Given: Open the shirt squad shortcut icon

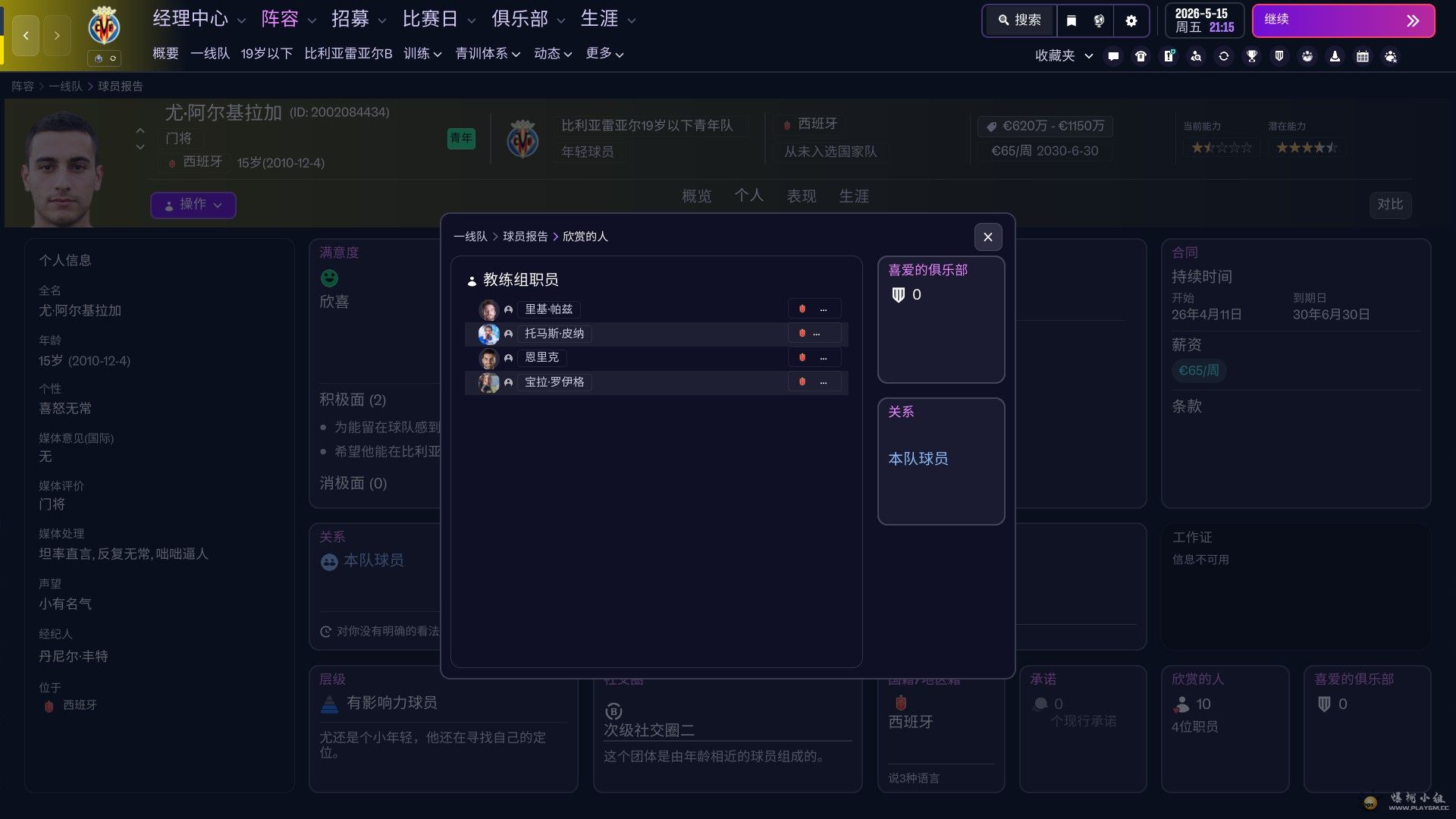Looking at the screenshot, I should [x=1141, y=56].
